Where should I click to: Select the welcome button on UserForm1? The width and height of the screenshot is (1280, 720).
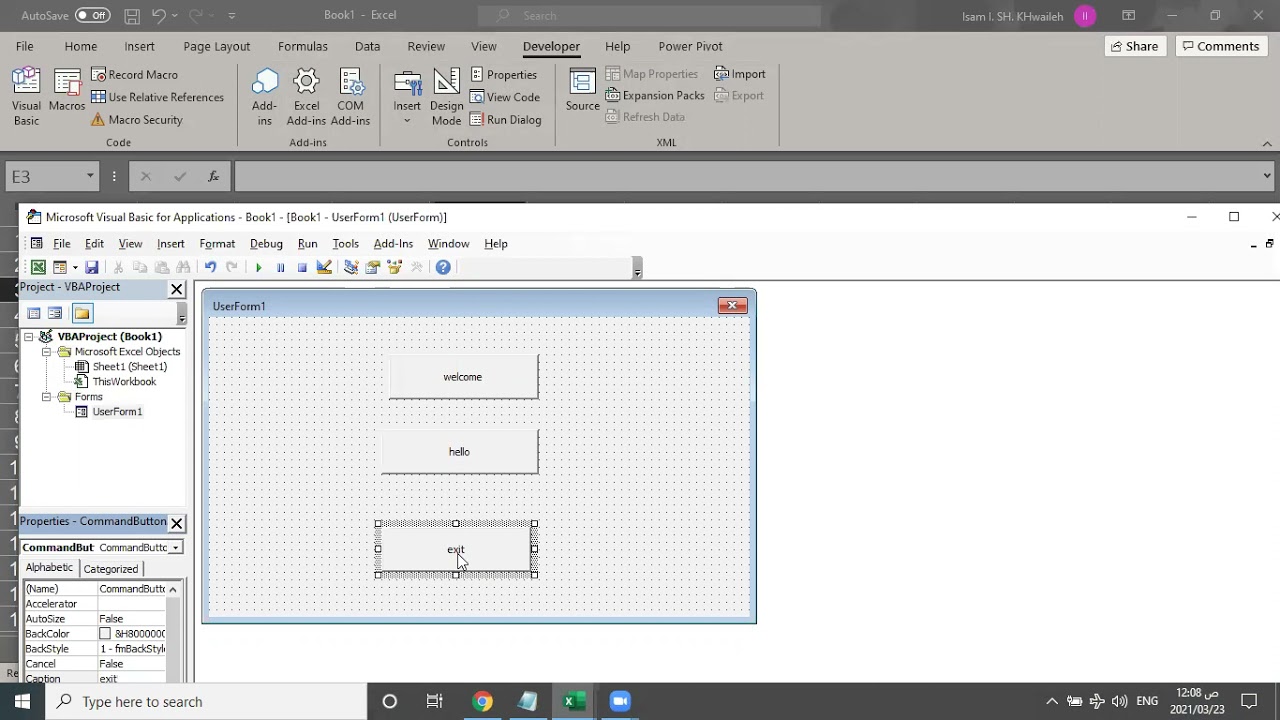pyautogui.click(x=463, y=377)
